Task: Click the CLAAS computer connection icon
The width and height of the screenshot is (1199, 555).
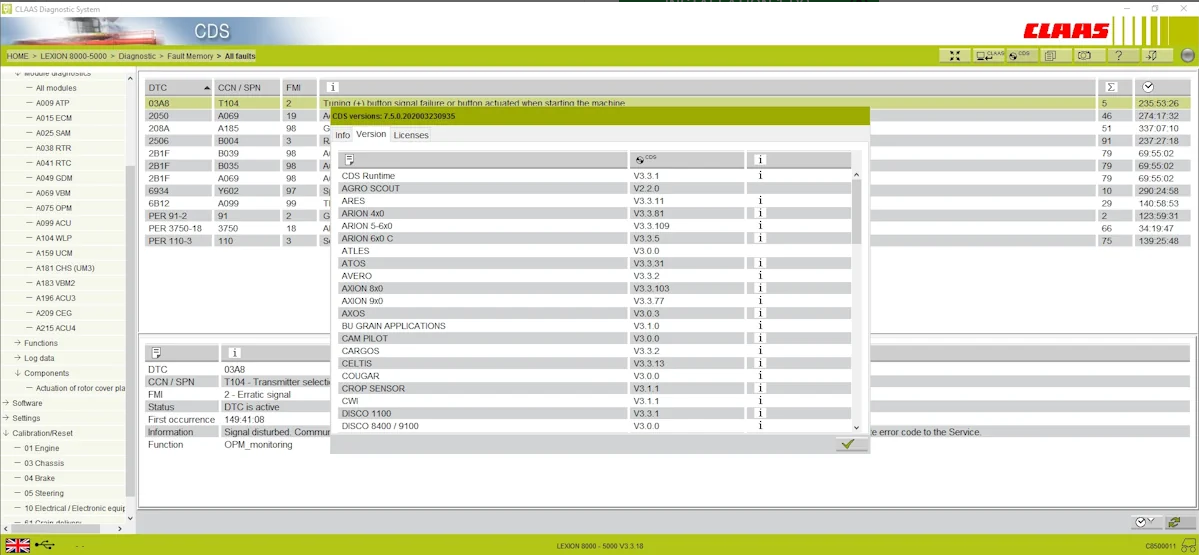Action: (990, 56)
